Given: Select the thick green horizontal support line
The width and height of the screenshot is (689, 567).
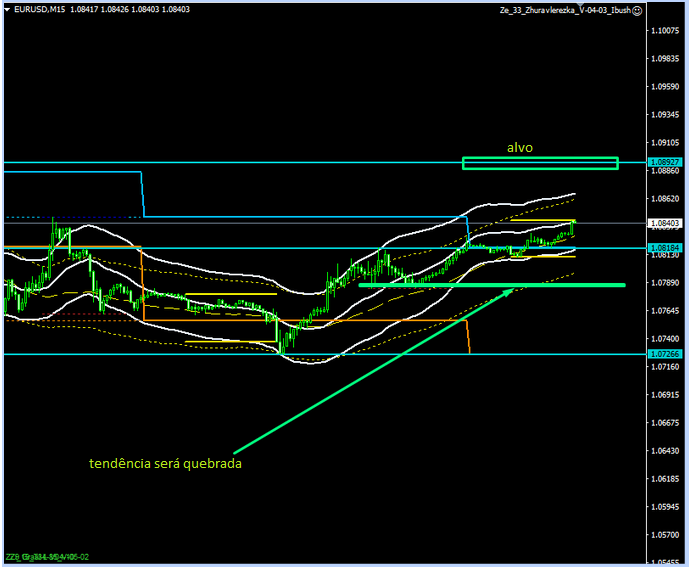Looking at the screenshot, I should click(490, 285).
